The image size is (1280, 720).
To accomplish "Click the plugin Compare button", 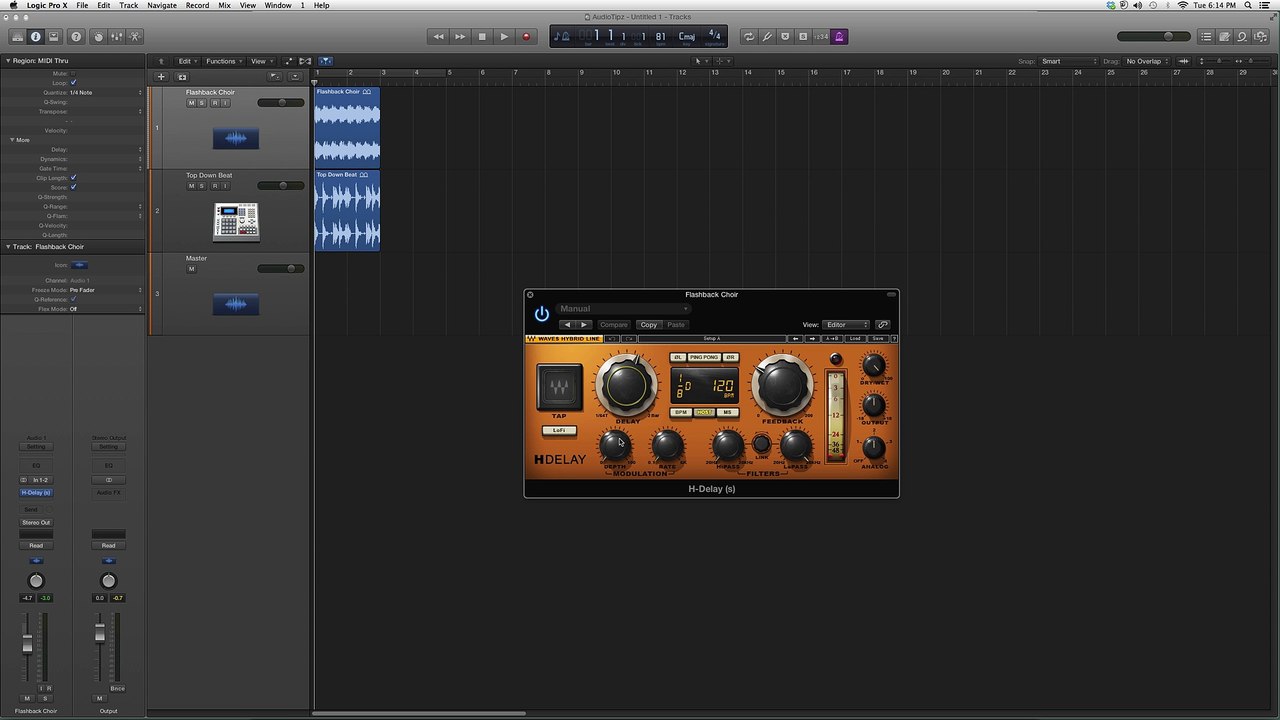I will click(614, 325).
